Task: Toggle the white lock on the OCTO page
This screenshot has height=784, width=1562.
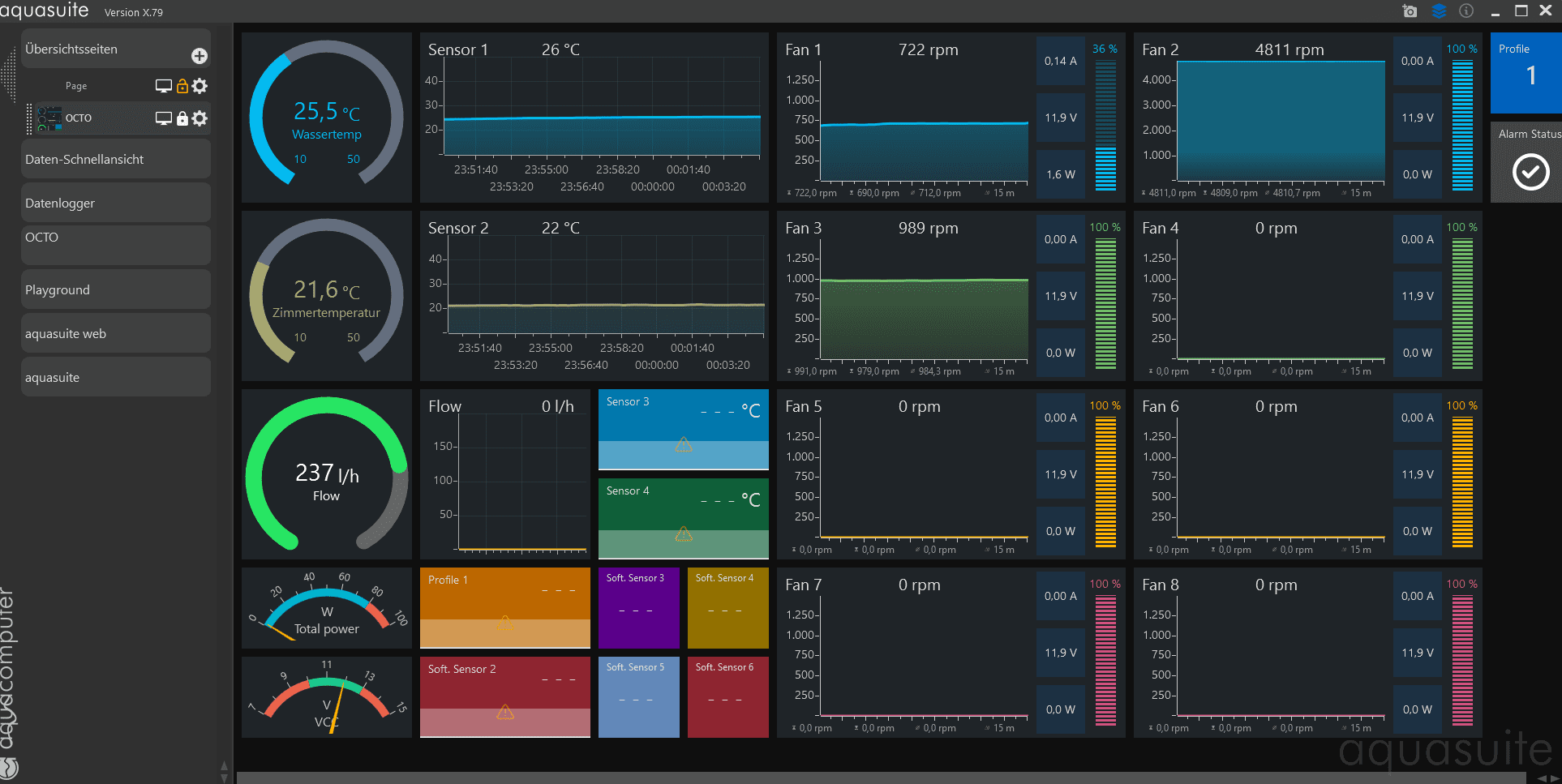Action: point(182,118)
